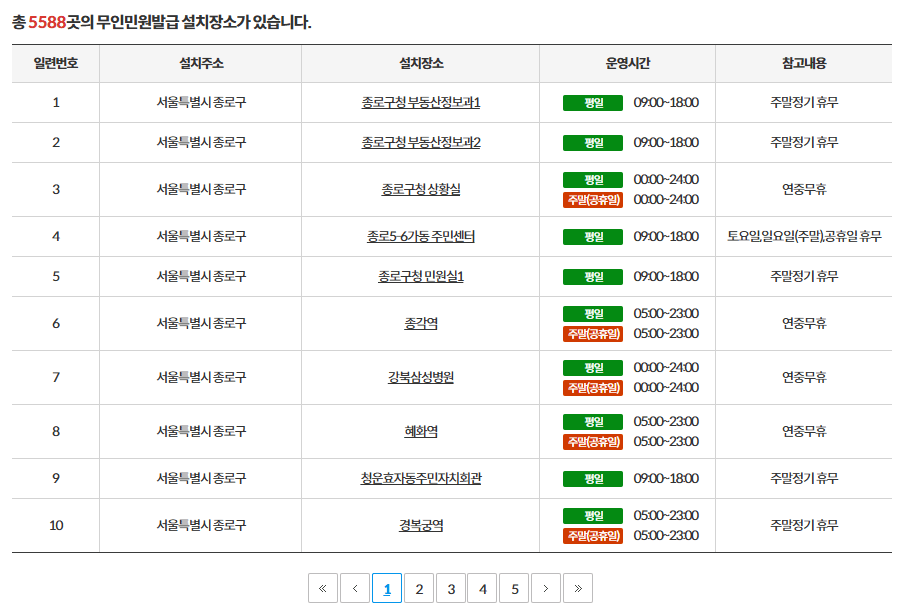Go to page 2 of results
The image size is (912, 613).
[419, 588]
